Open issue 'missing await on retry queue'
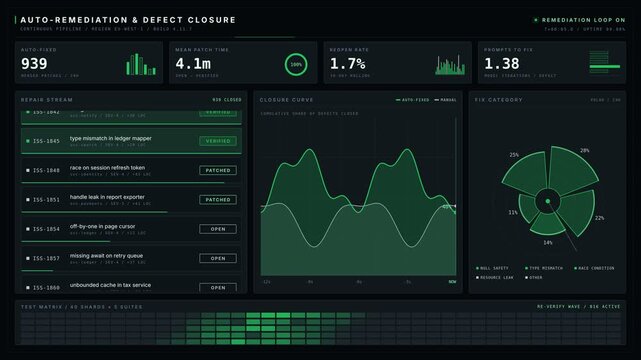The height and width of the screenshot is (360, 641). click(106, 256)
